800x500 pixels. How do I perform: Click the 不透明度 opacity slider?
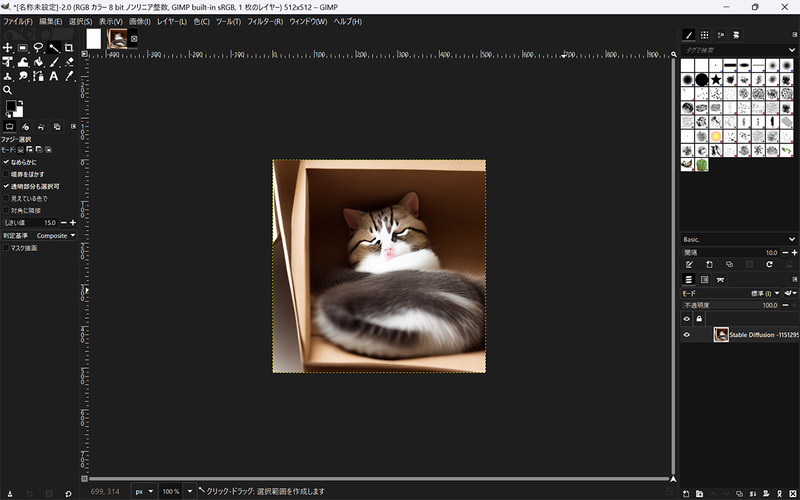tap(731, 305)
